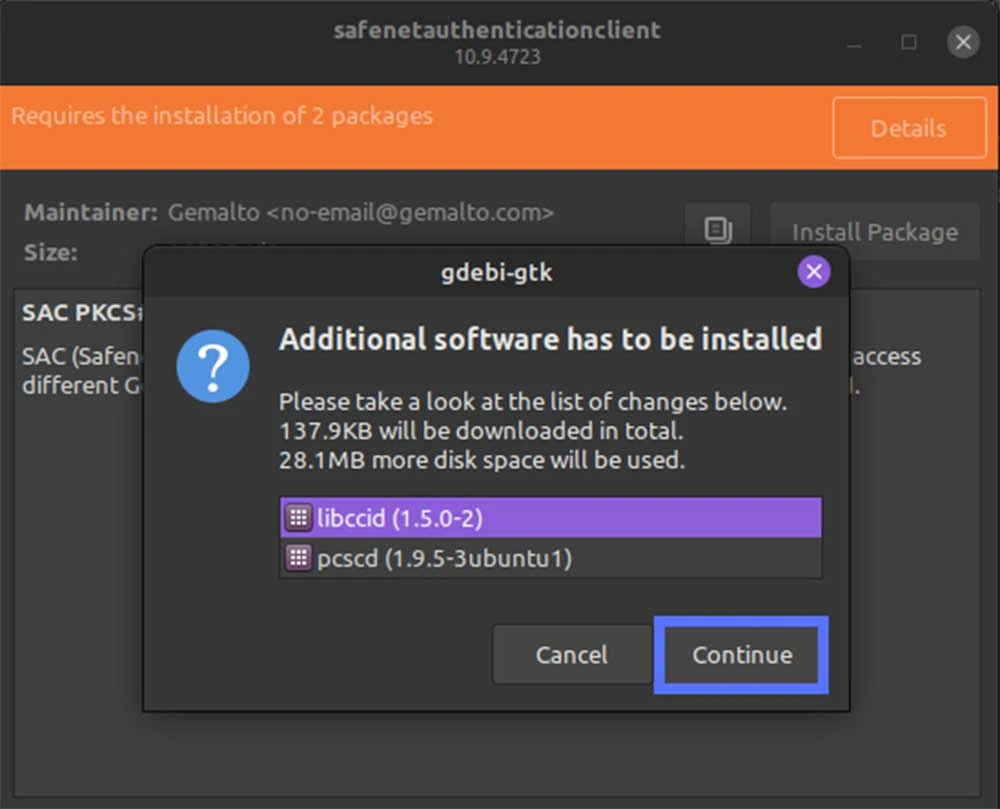The width and height of the screenshot is (1000, 809).
Task: Close the gdebi-gtk dialog with purple X
Action: (813, 271)
